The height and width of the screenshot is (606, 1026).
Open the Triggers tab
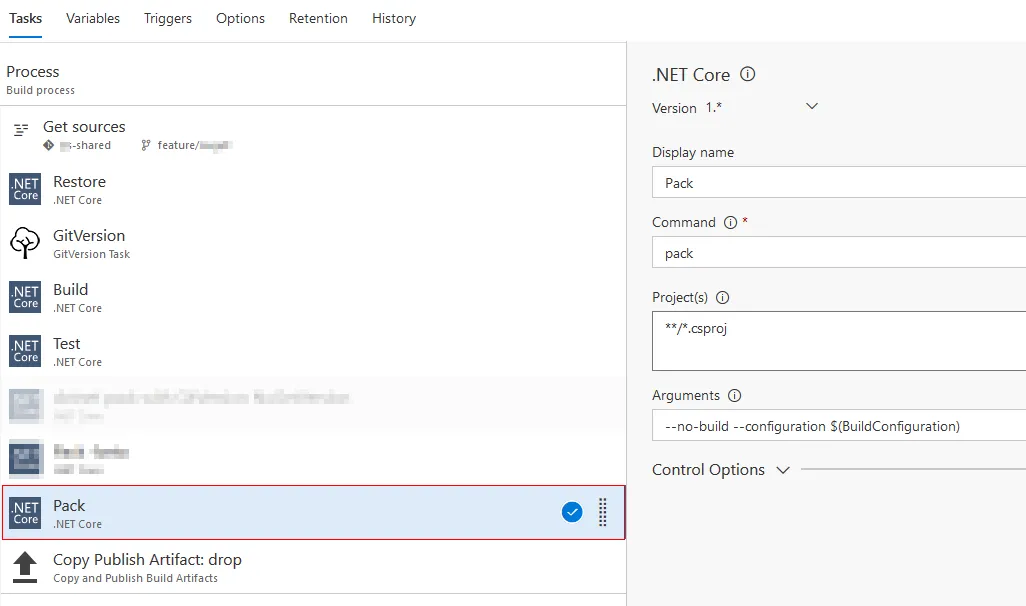(168, 18)
